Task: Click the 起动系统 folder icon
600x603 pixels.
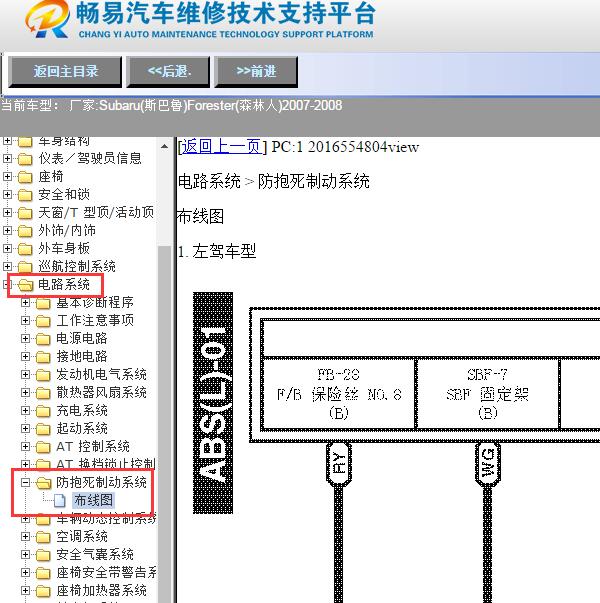Action: [x=43, y=429]
